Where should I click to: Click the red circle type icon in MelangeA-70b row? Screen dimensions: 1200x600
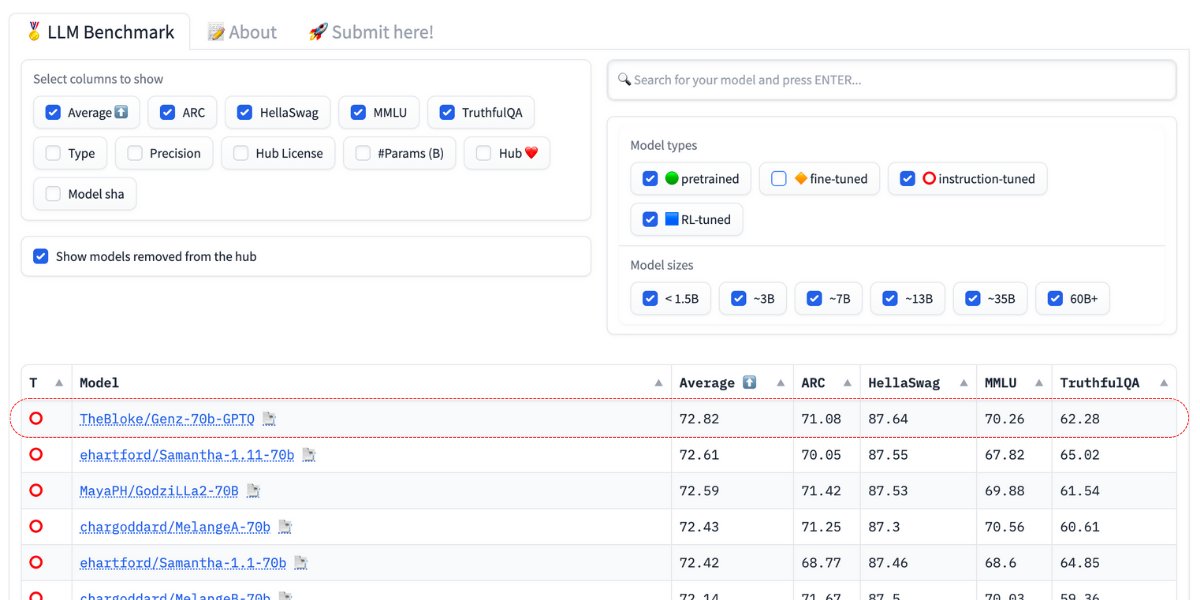tap(36, 527)
